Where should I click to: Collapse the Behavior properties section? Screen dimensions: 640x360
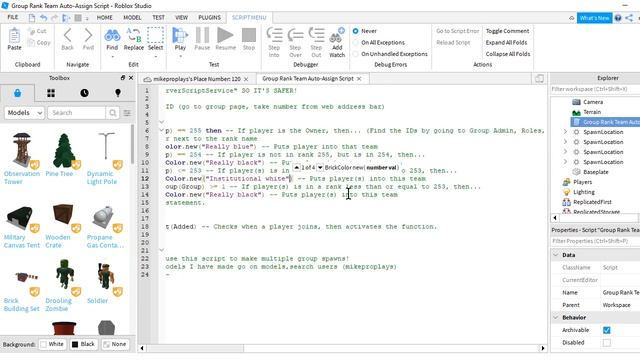click(x=556, y=317)
